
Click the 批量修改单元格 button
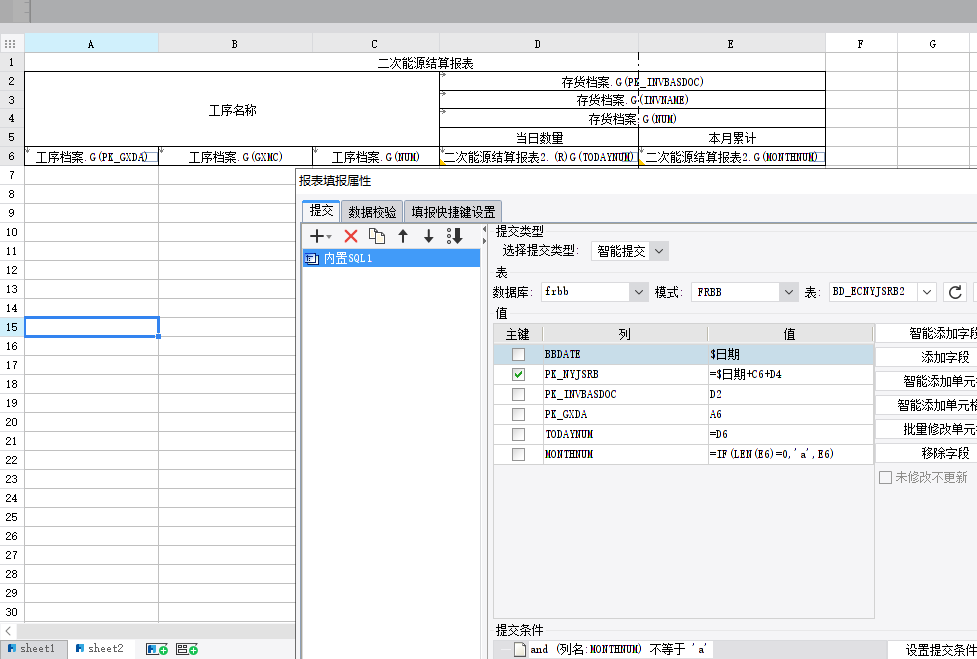point(926,429)
